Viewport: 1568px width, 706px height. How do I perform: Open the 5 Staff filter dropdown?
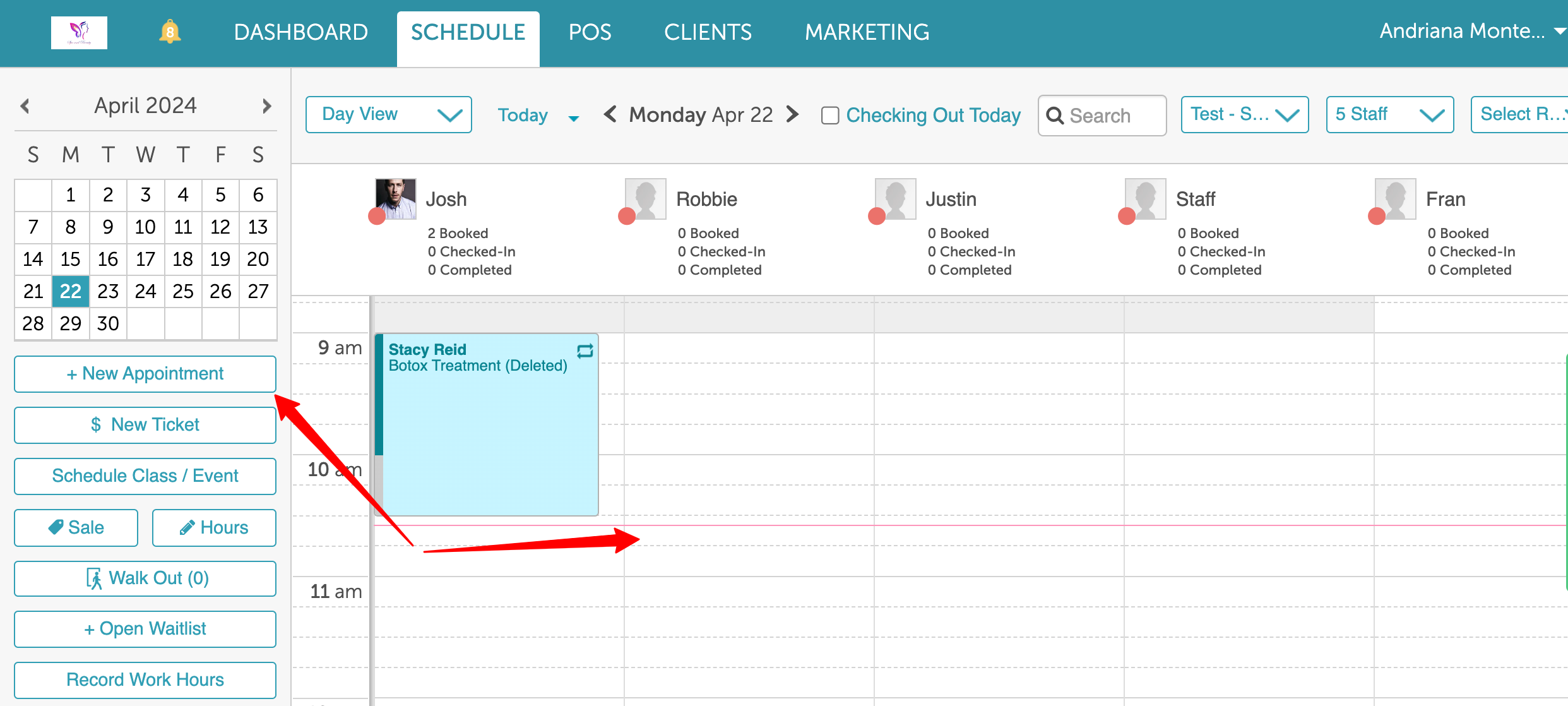[x=1389, y=114]
